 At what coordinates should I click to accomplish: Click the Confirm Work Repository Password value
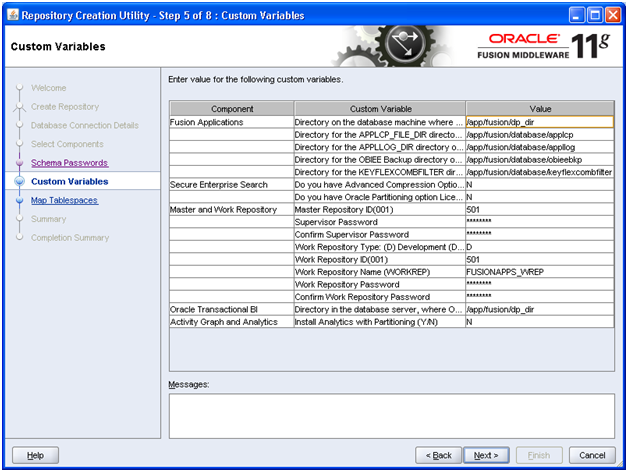pyautogui.click(x=540, y=297)
